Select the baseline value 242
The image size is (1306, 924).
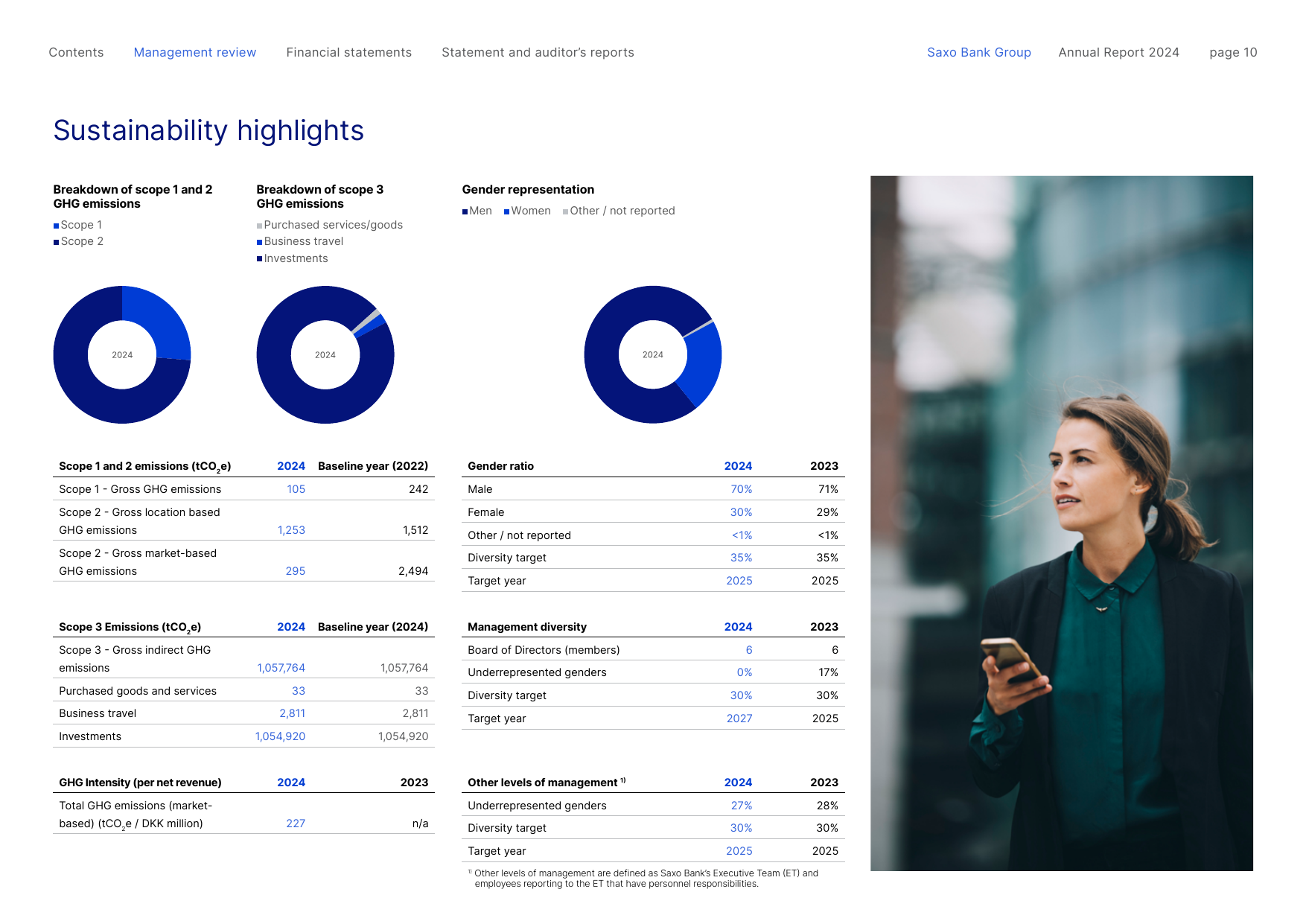(418, 489)
